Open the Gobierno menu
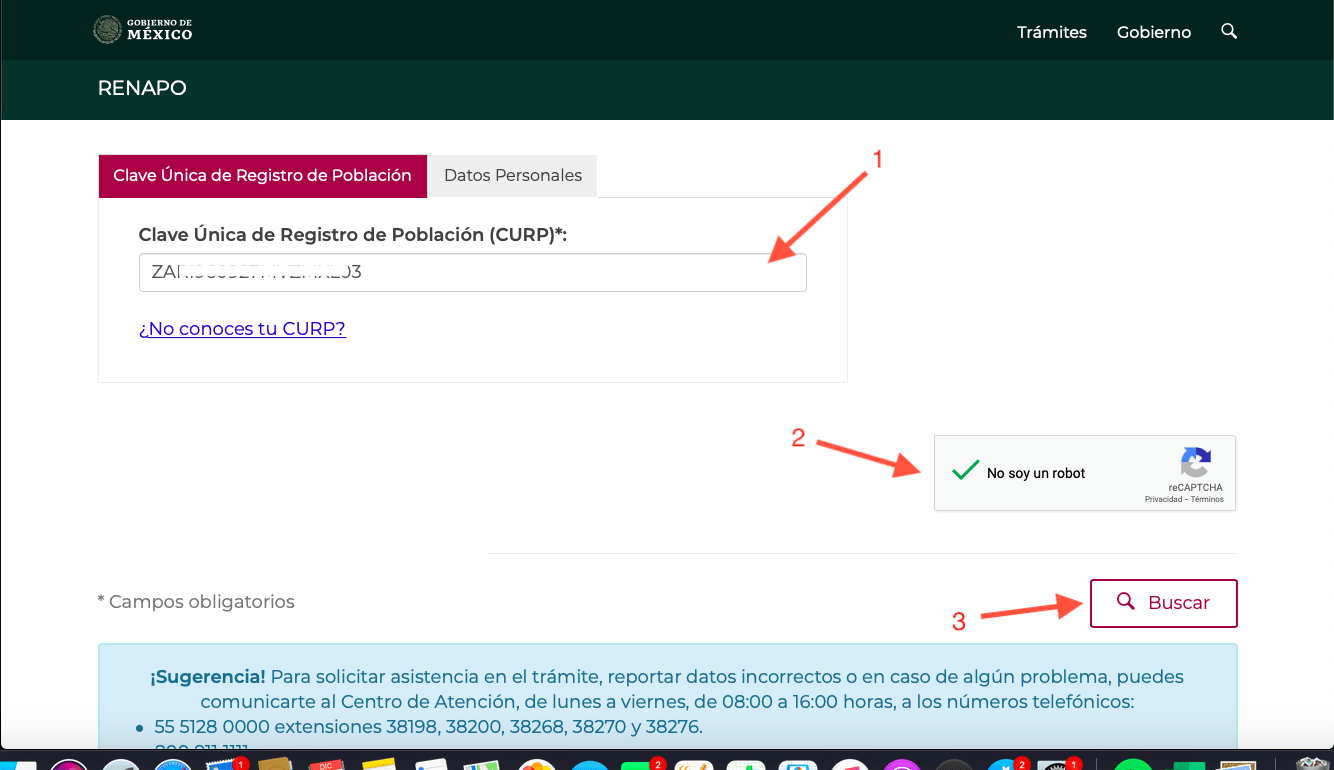Screen dimensions: 1334x770 (x=1153, y=32)
